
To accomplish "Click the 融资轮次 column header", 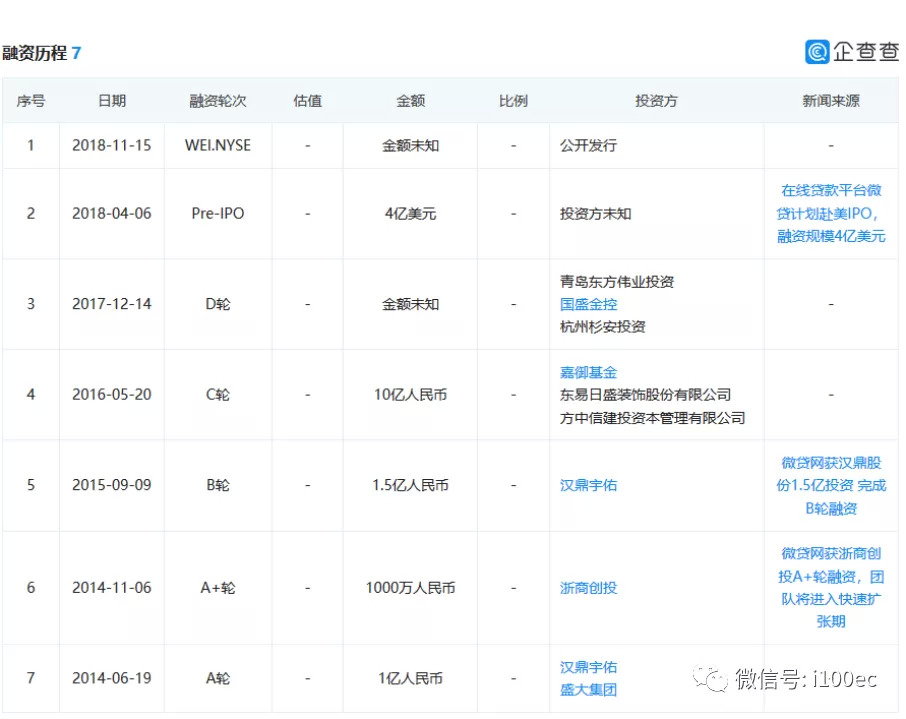I will (x=218, y=101).
